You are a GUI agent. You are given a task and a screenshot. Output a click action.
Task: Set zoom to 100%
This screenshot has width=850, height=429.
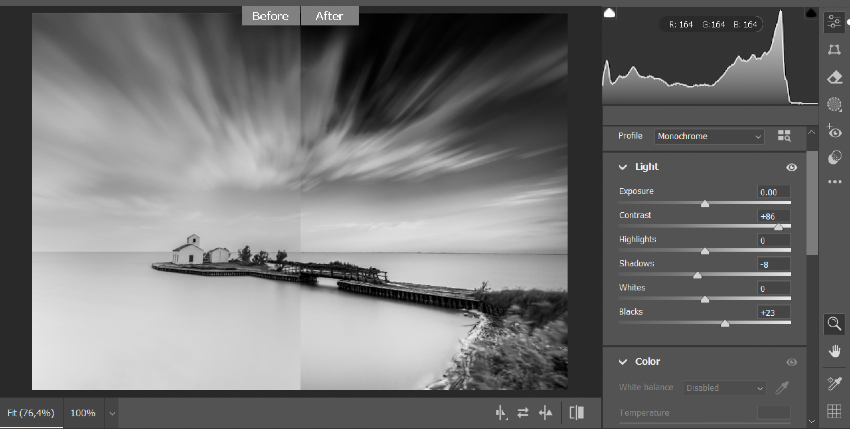click(83, 413)
